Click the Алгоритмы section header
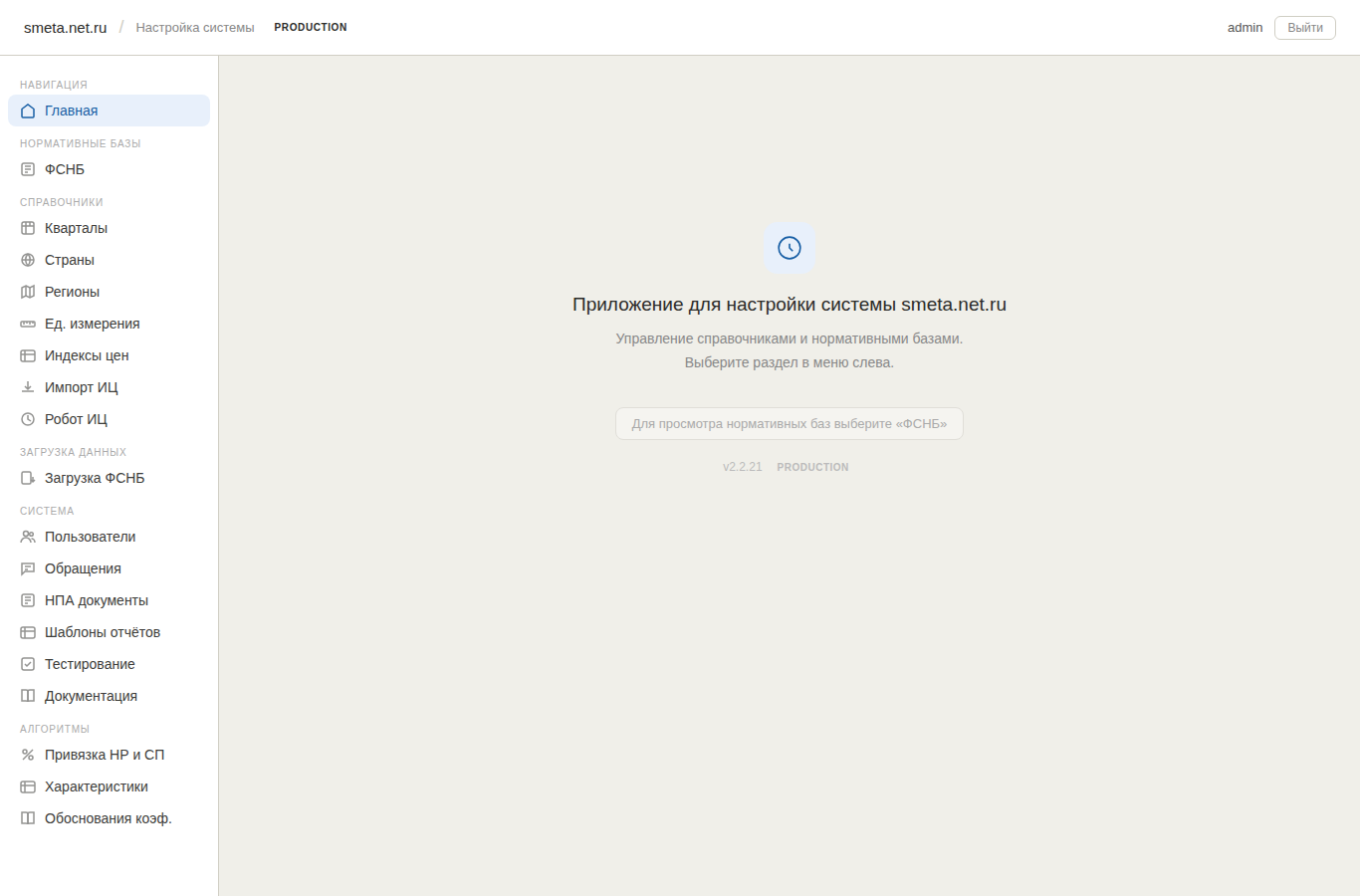This screenshot has height=896, width=1360. pos(55,729)
